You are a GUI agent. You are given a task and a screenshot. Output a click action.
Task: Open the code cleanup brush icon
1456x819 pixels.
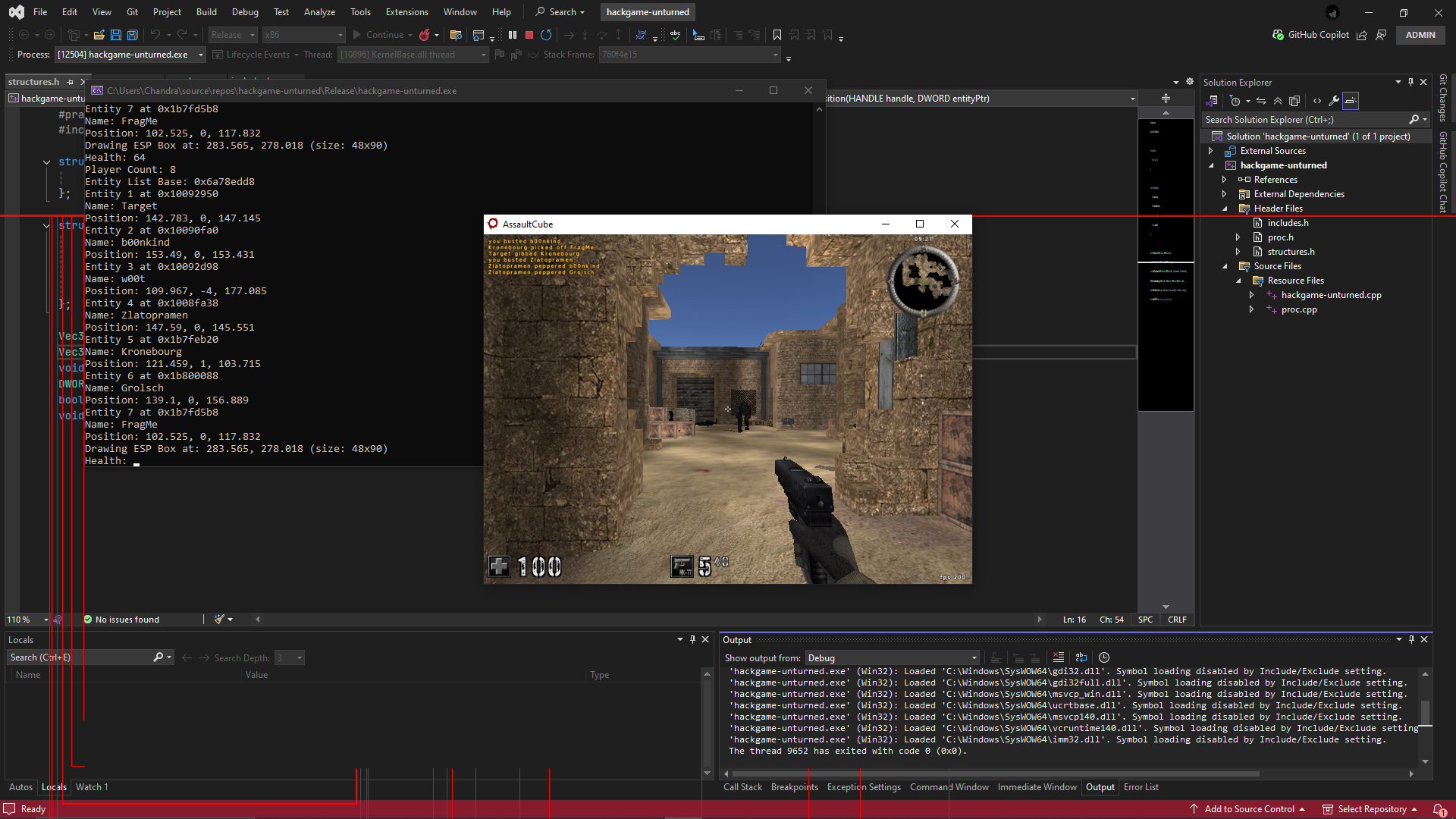[x=219, y=620]
